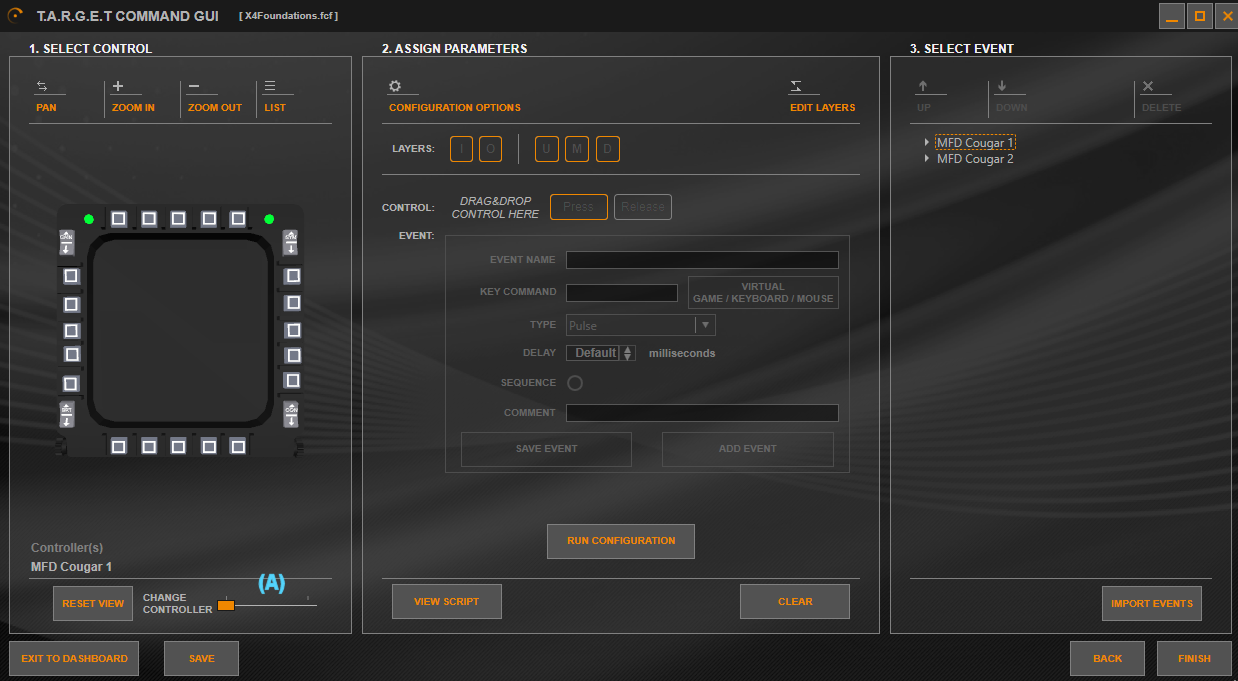Focus the Key Command field
The height and width of the screenshot is (681, 1238).
click(x=622, y=293)
